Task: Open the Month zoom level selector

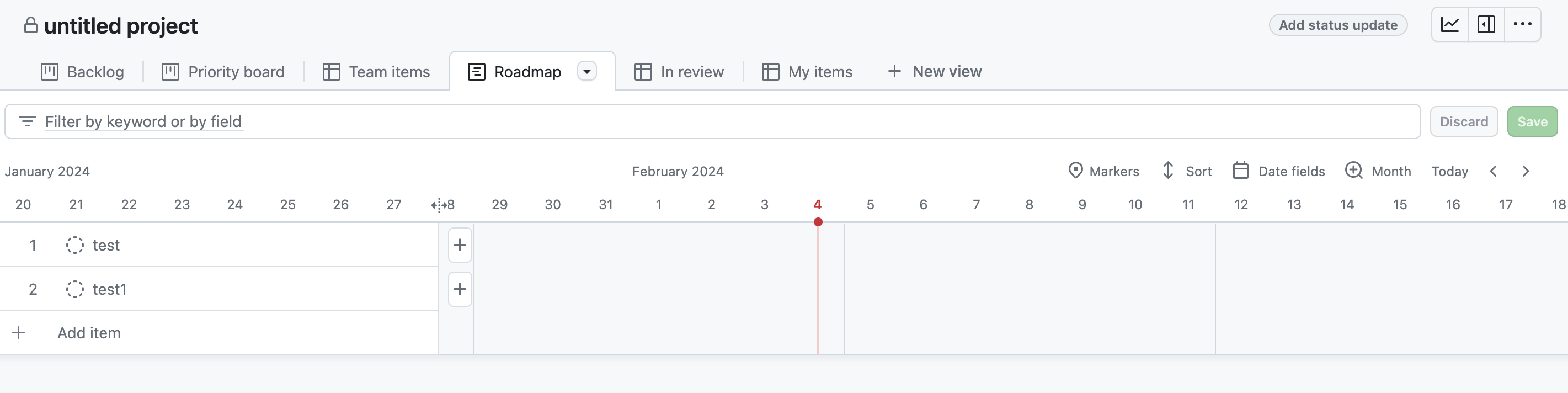Action: tap(1354, 171)
